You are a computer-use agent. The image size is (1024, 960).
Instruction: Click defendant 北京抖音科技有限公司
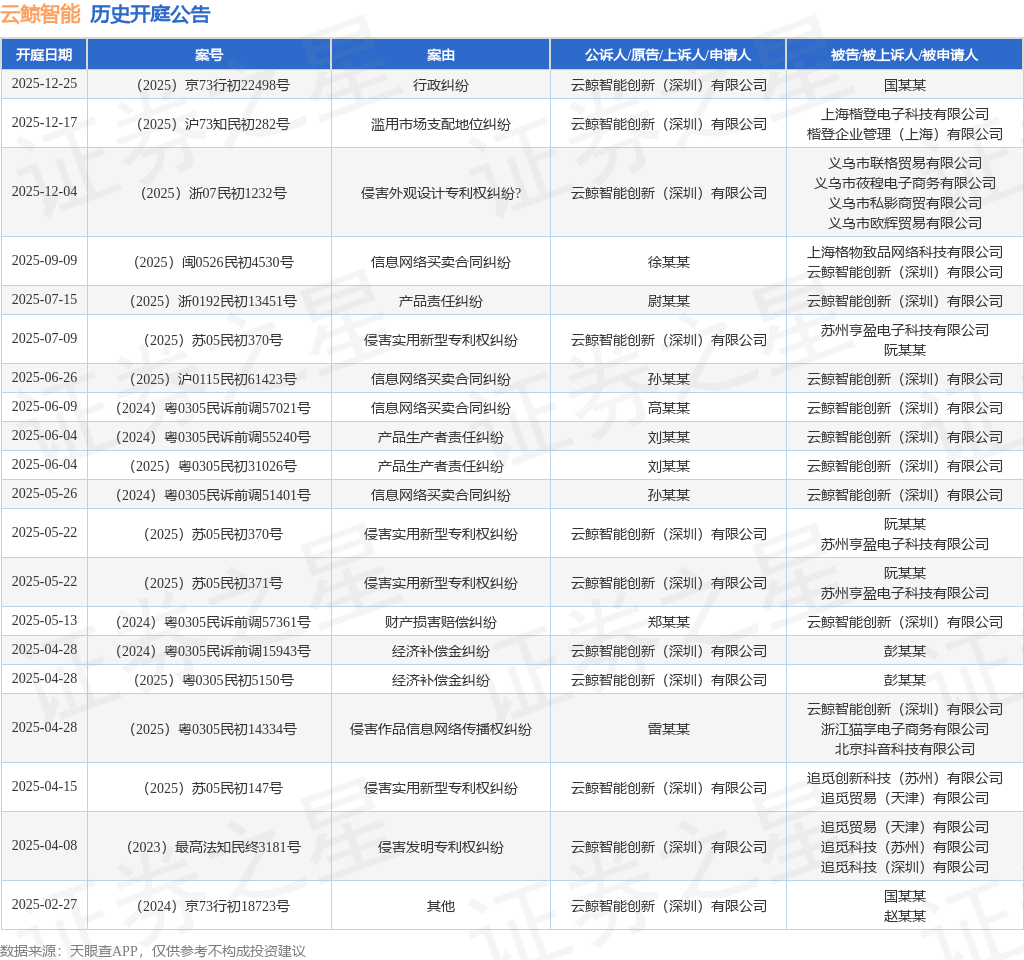(904, 749)
